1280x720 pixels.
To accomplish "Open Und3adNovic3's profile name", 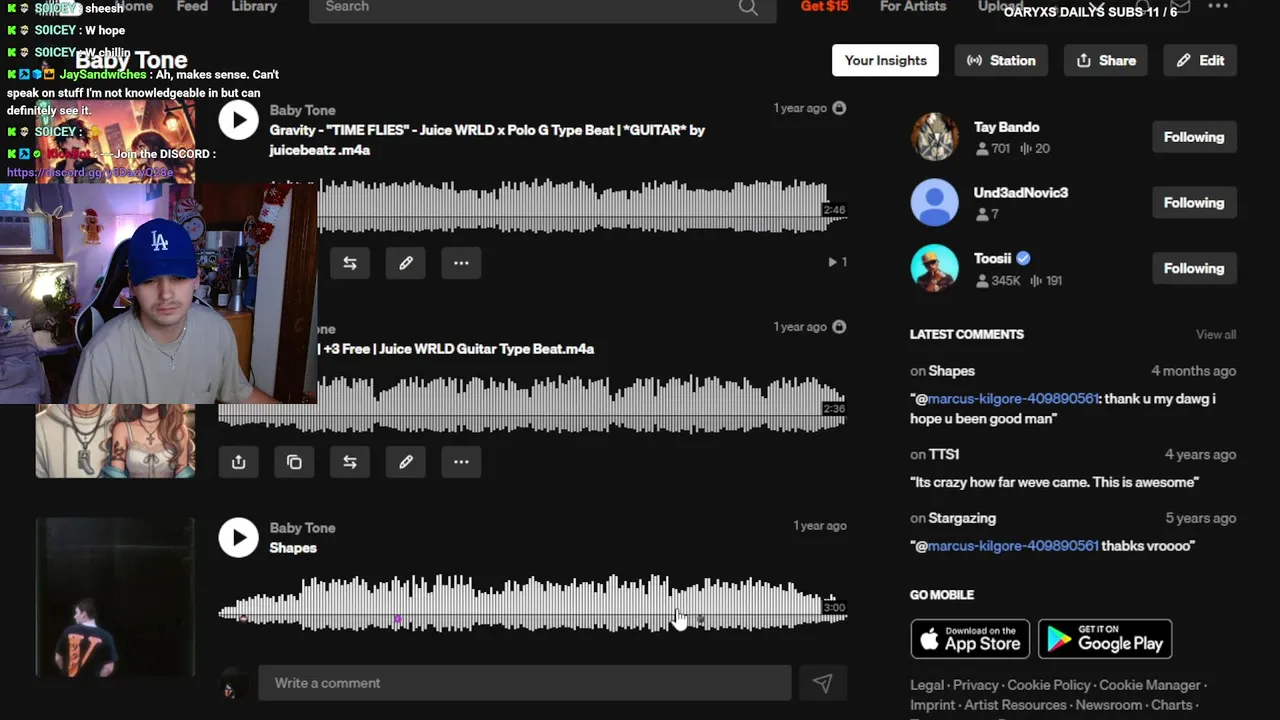I will 1021,193.
